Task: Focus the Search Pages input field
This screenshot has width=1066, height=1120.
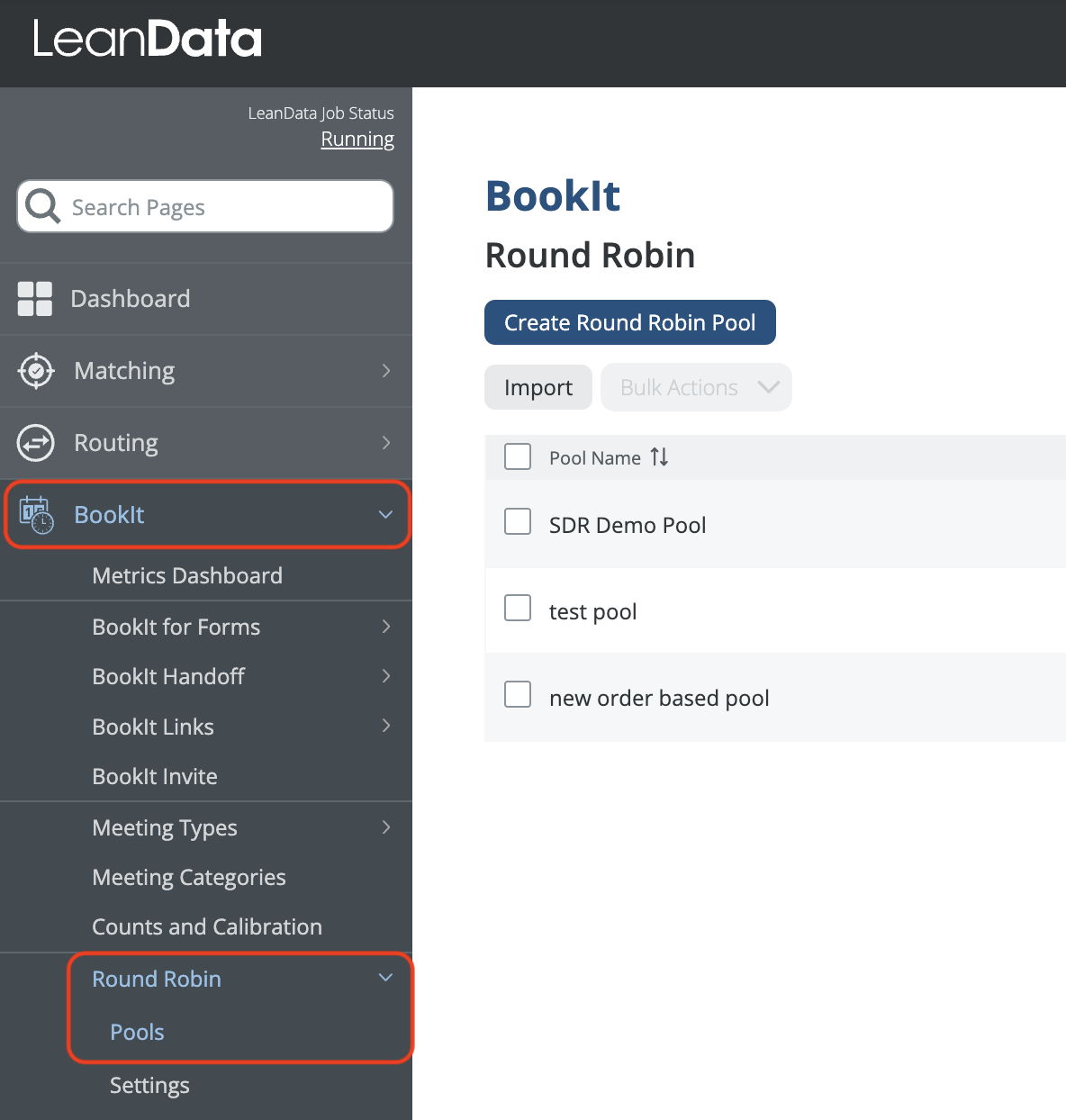Action: pyautogui.click(x=205, y=206)
